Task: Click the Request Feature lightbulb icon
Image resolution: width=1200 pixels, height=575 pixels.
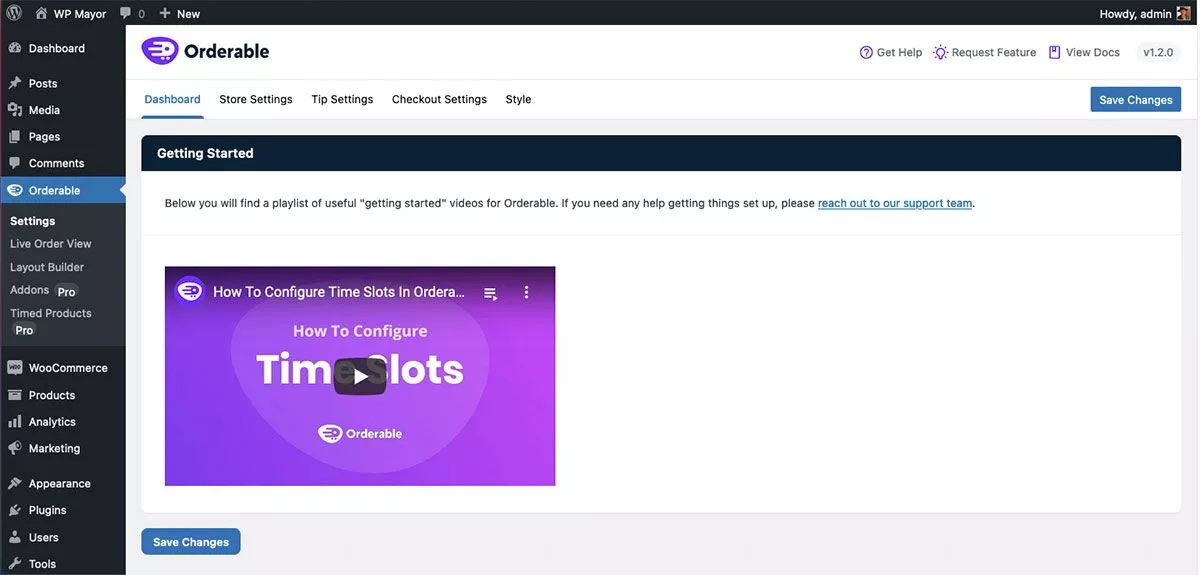Action: (940, 52)
